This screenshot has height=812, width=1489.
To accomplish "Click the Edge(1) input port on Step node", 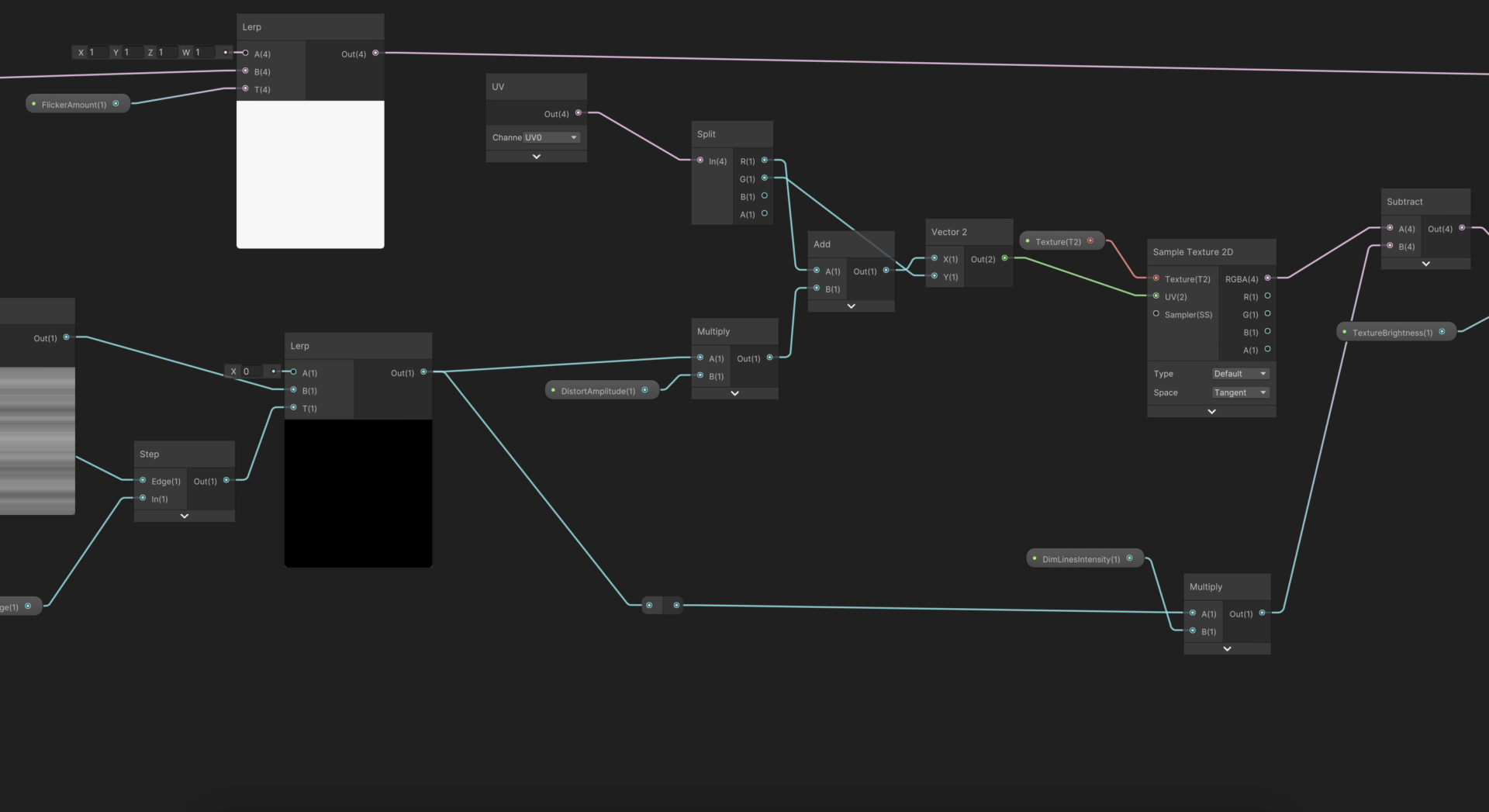I will click(143, 481).
